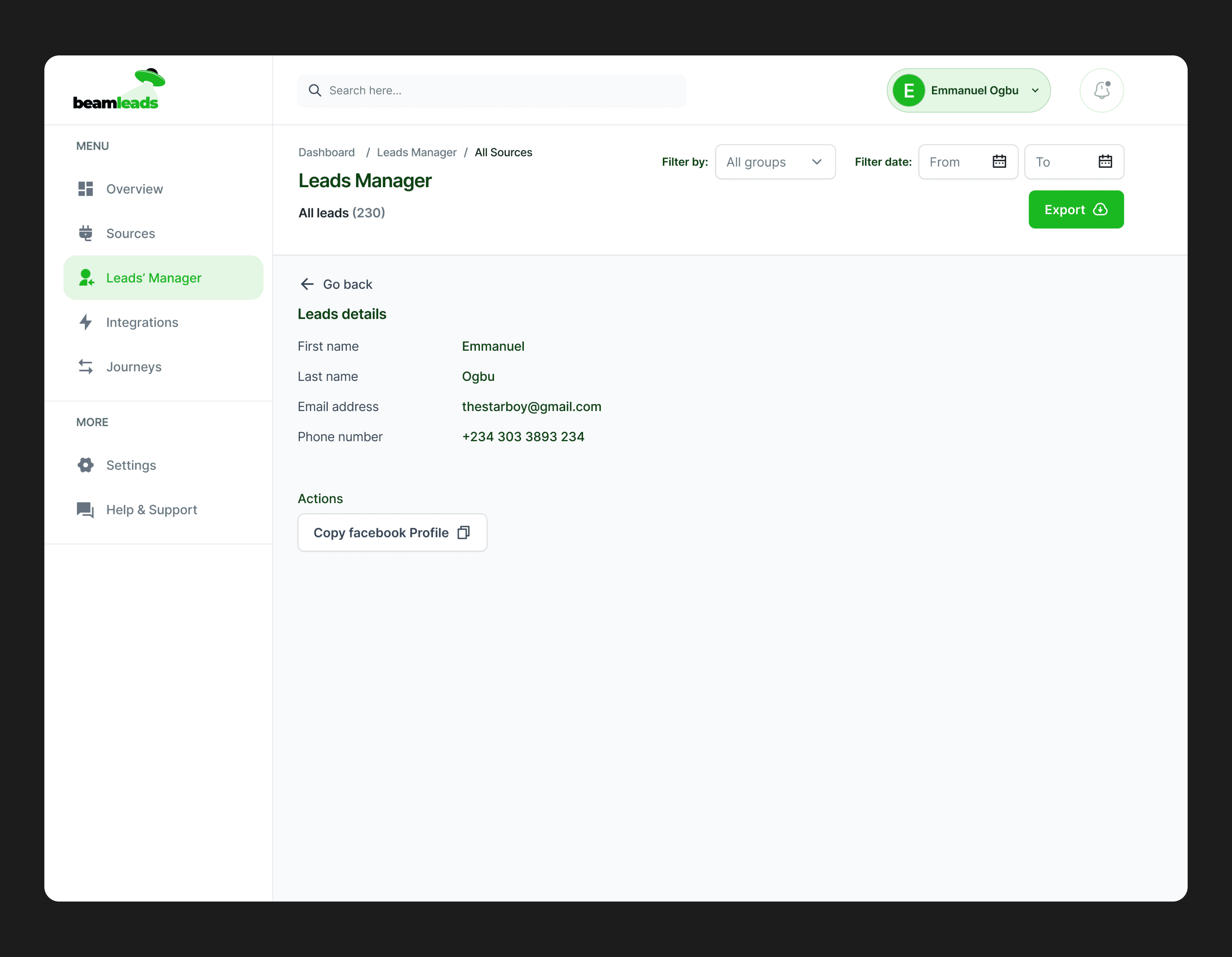This screenshot has width=1232, height=957.
Task: Open the Overview menu item
Action: coord(163,189)
